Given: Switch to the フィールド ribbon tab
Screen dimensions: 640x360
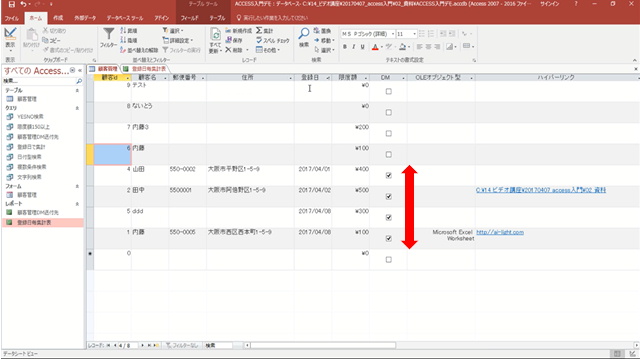Looking at the screenshot, I should coord(189,18).
